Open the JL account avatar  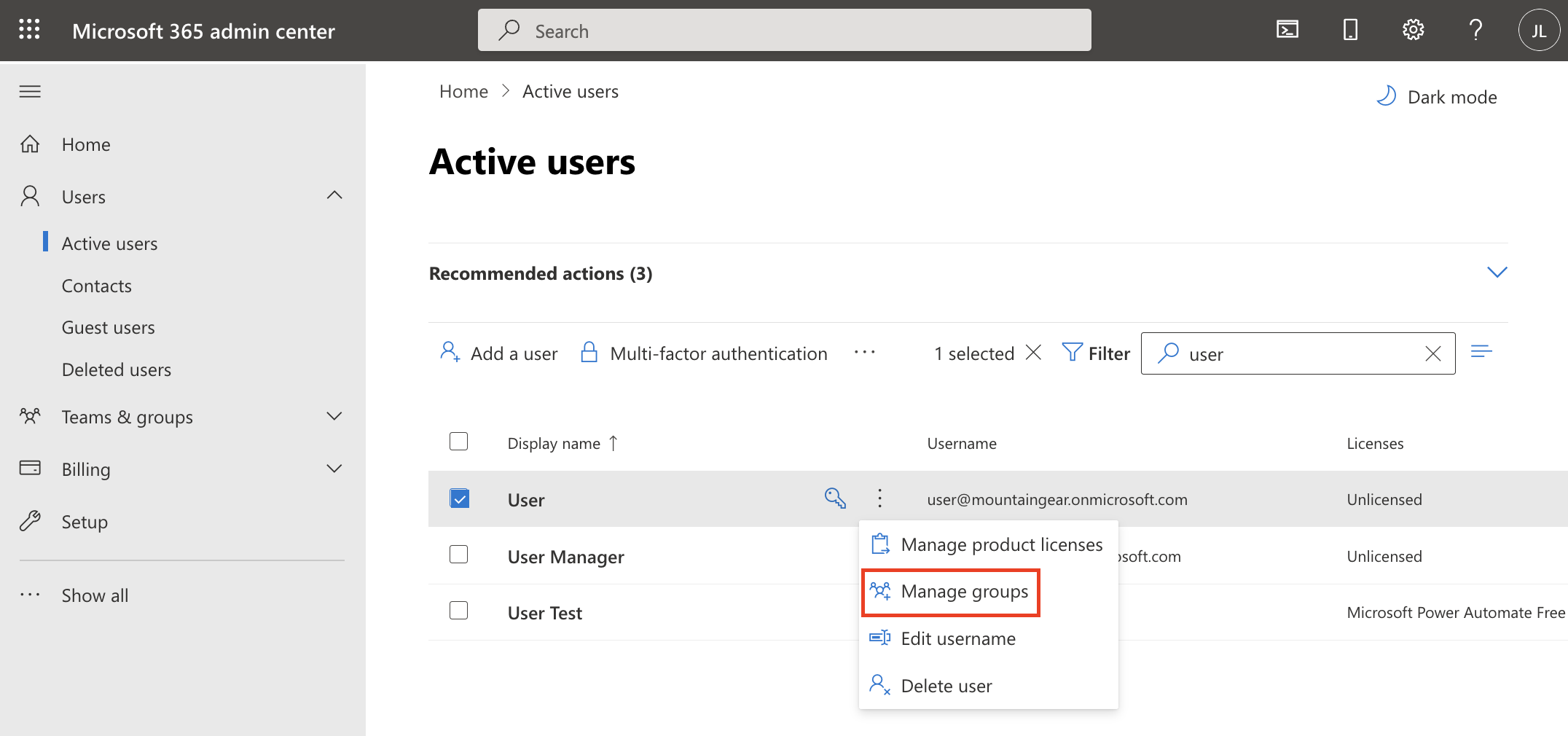(x=1539, y=31)
